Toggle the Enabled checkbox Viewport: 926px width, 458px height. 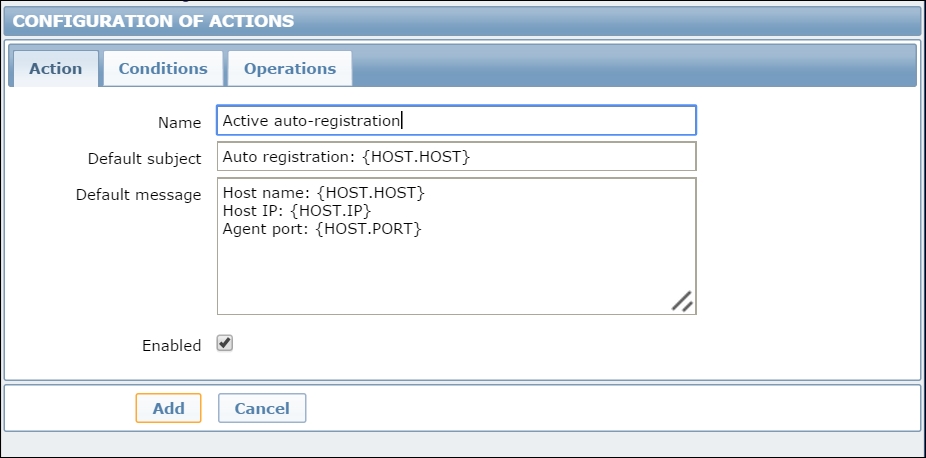[225, 344]
